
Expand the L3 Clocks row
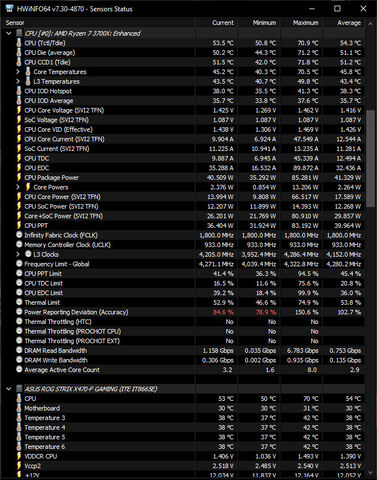18,254
